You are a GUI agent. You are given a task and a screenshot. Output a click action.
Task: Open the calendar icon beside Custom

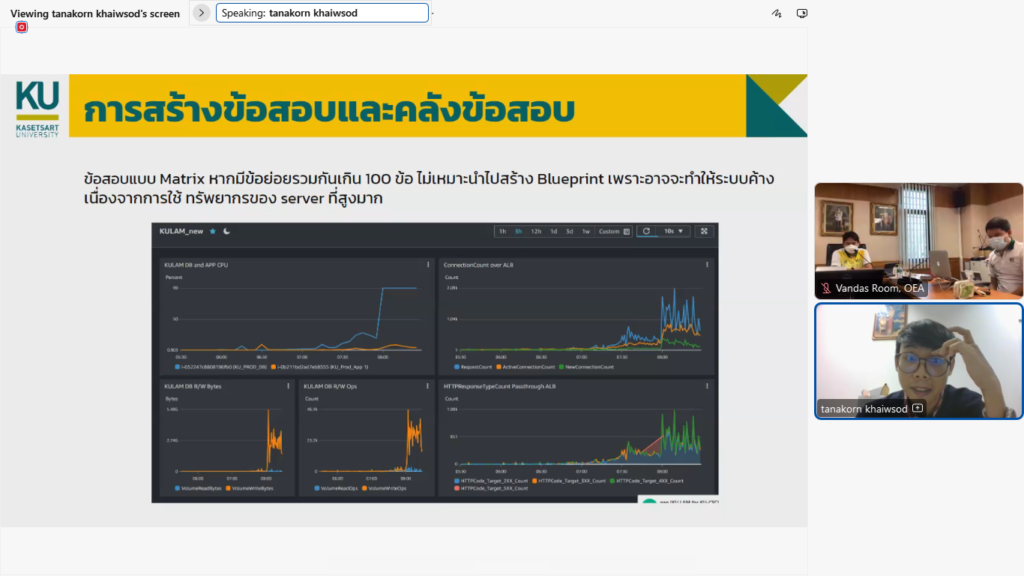[x=627, y=232]
